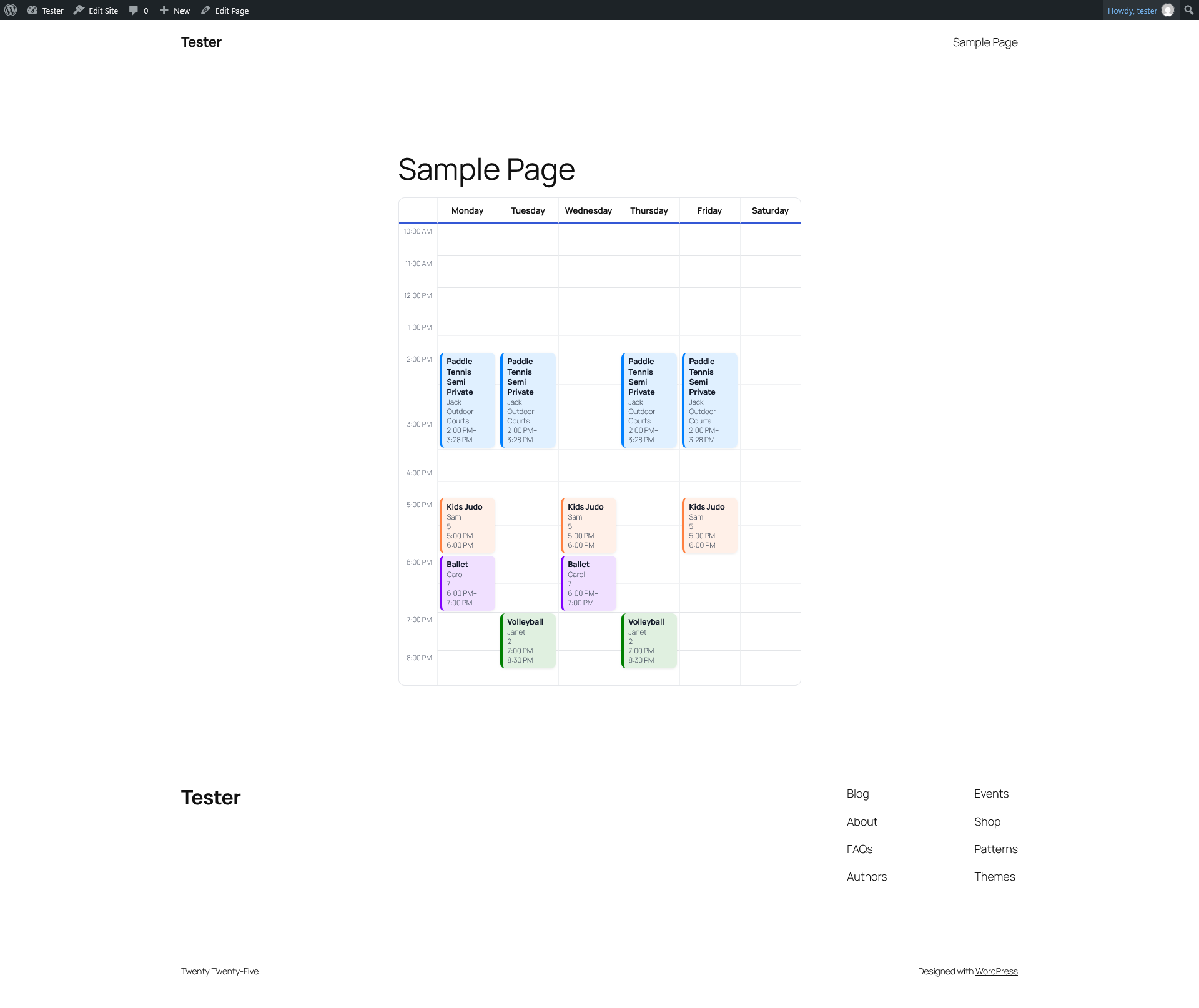Open the Authors footer link
1199x1008 pixels.
pos(867,877)
